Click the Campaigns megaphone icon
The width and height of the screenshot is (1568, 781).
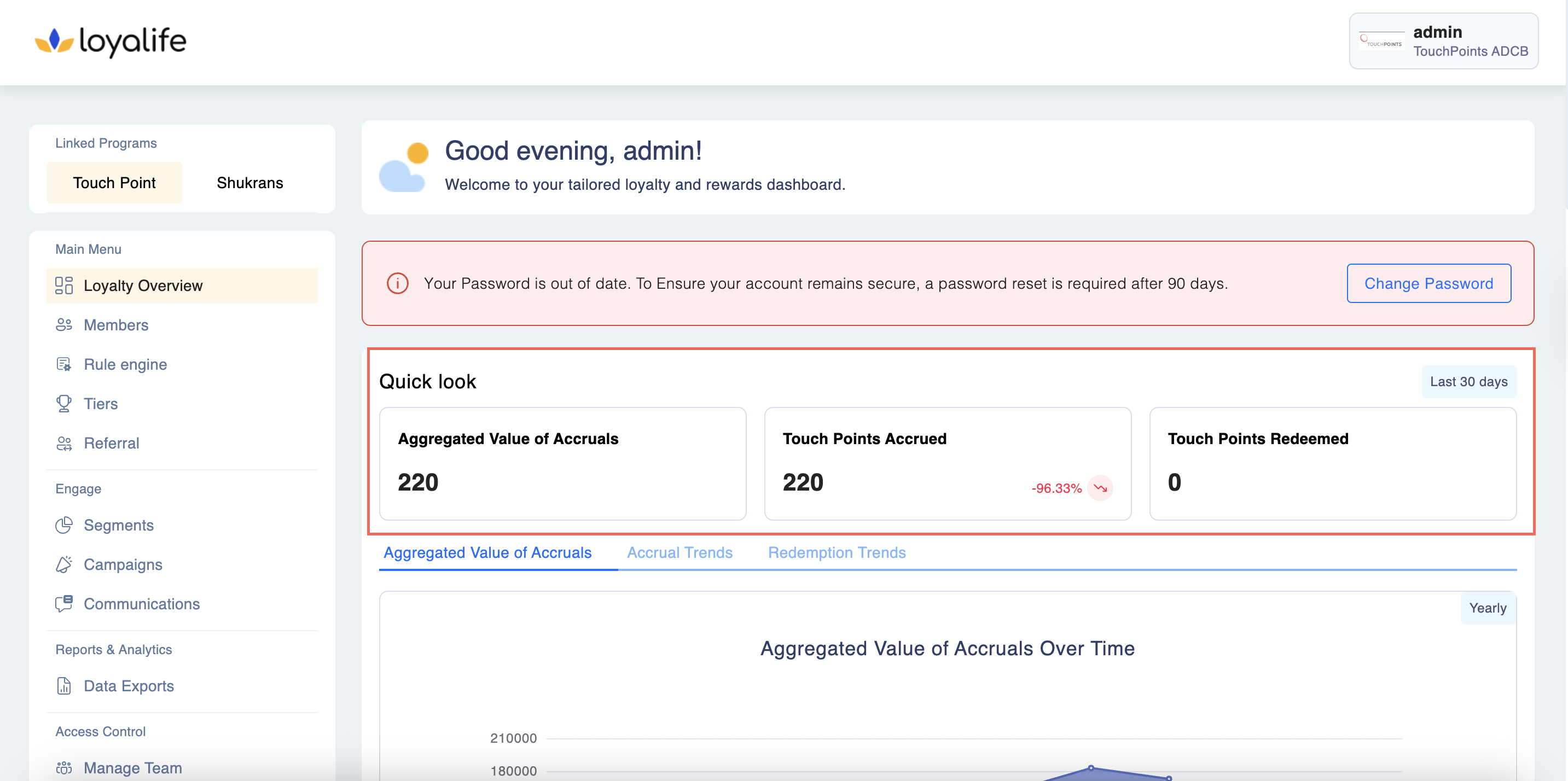pos(64,564)
